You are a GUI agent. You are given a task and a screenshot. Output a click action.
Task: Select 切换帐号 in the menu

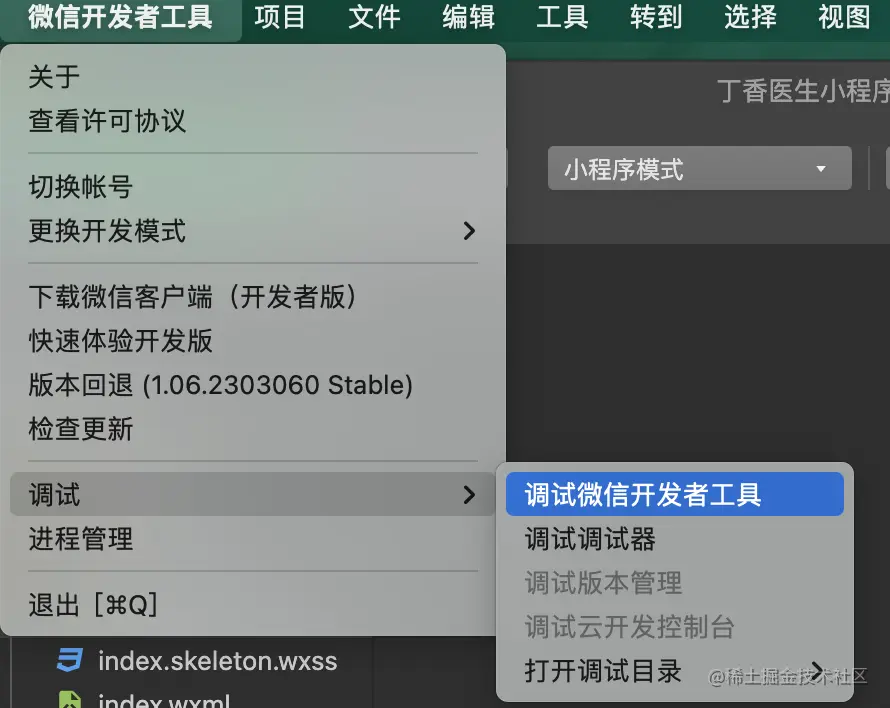pos(253,187)
